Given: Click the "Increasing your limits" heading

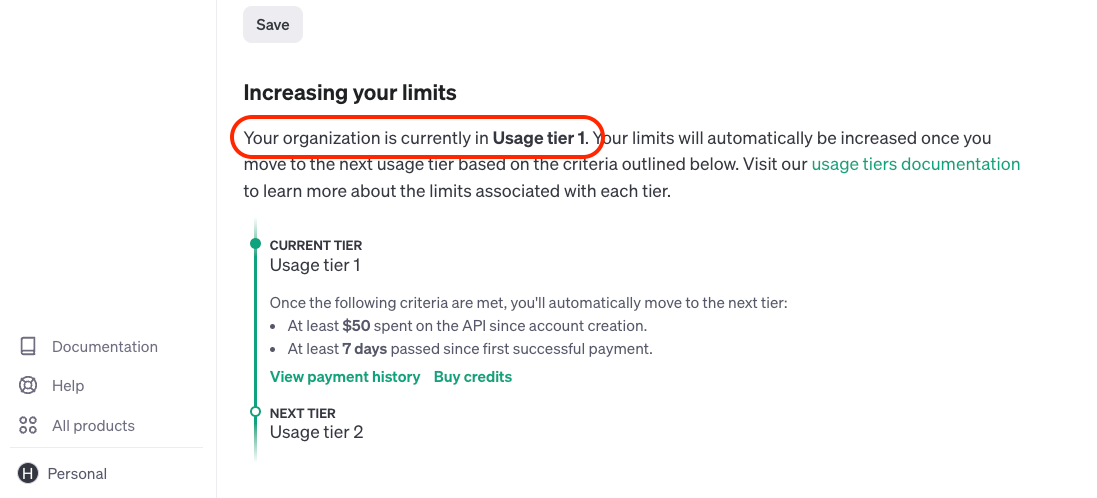Looking at the screenshot, I should [350, 93].
